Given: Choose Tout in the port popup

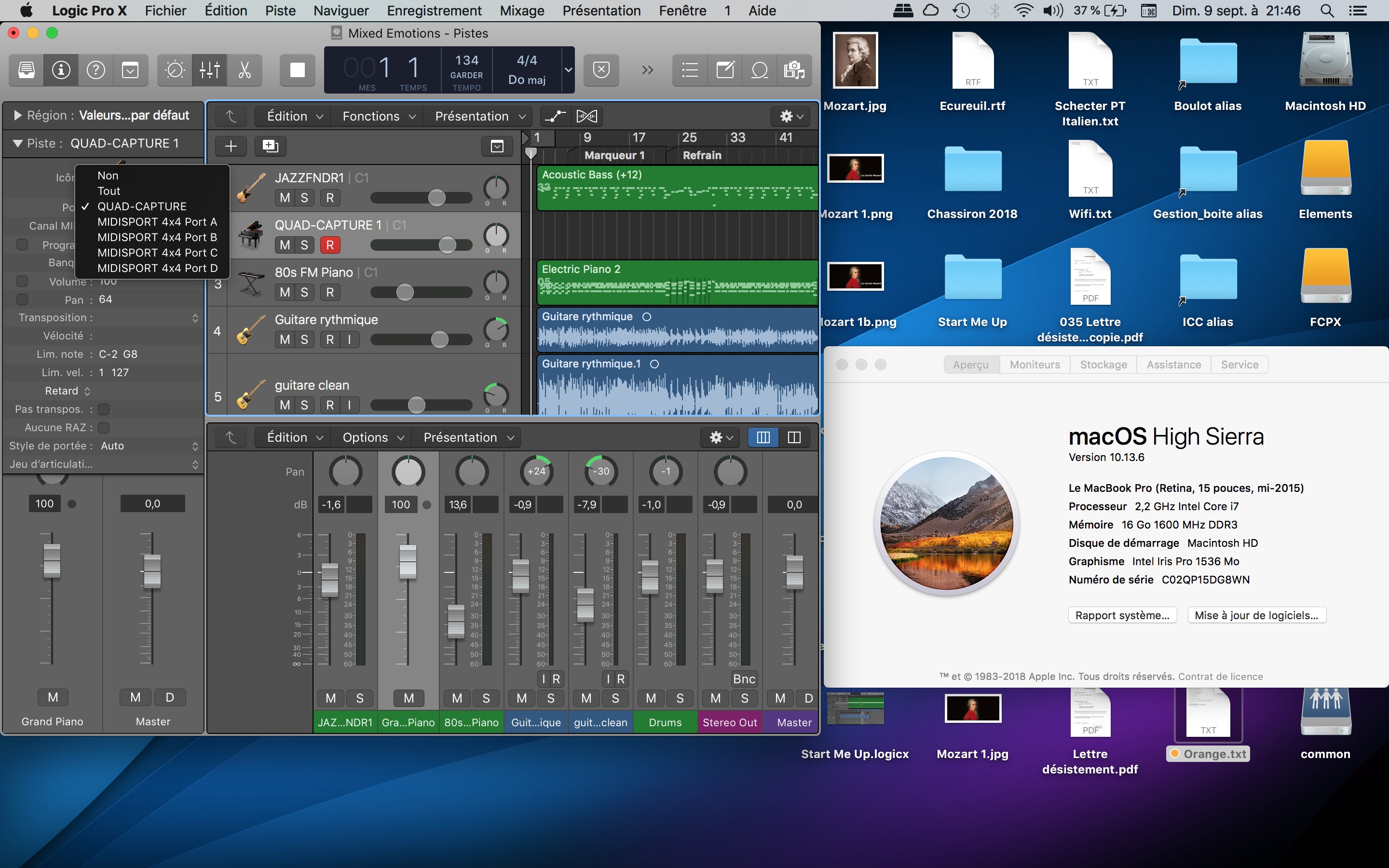Looking at the screenshot, I should coord(152,190).
